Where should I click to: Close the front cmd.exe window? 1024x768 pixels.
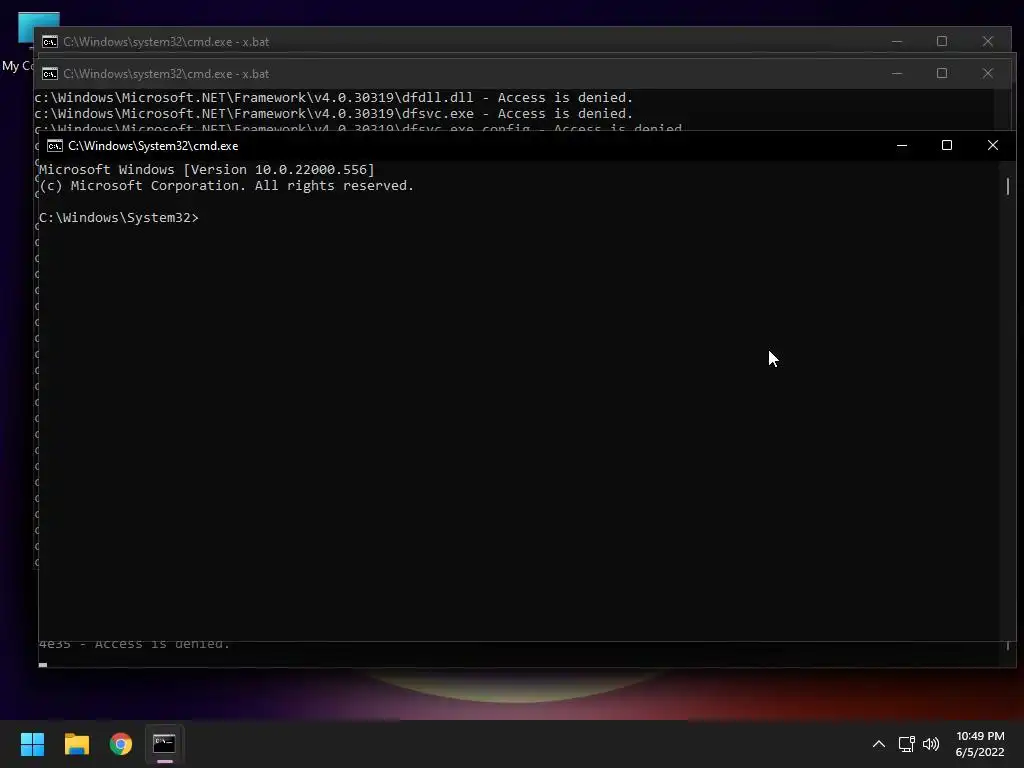pyautogui.click(x=993, y=146)
